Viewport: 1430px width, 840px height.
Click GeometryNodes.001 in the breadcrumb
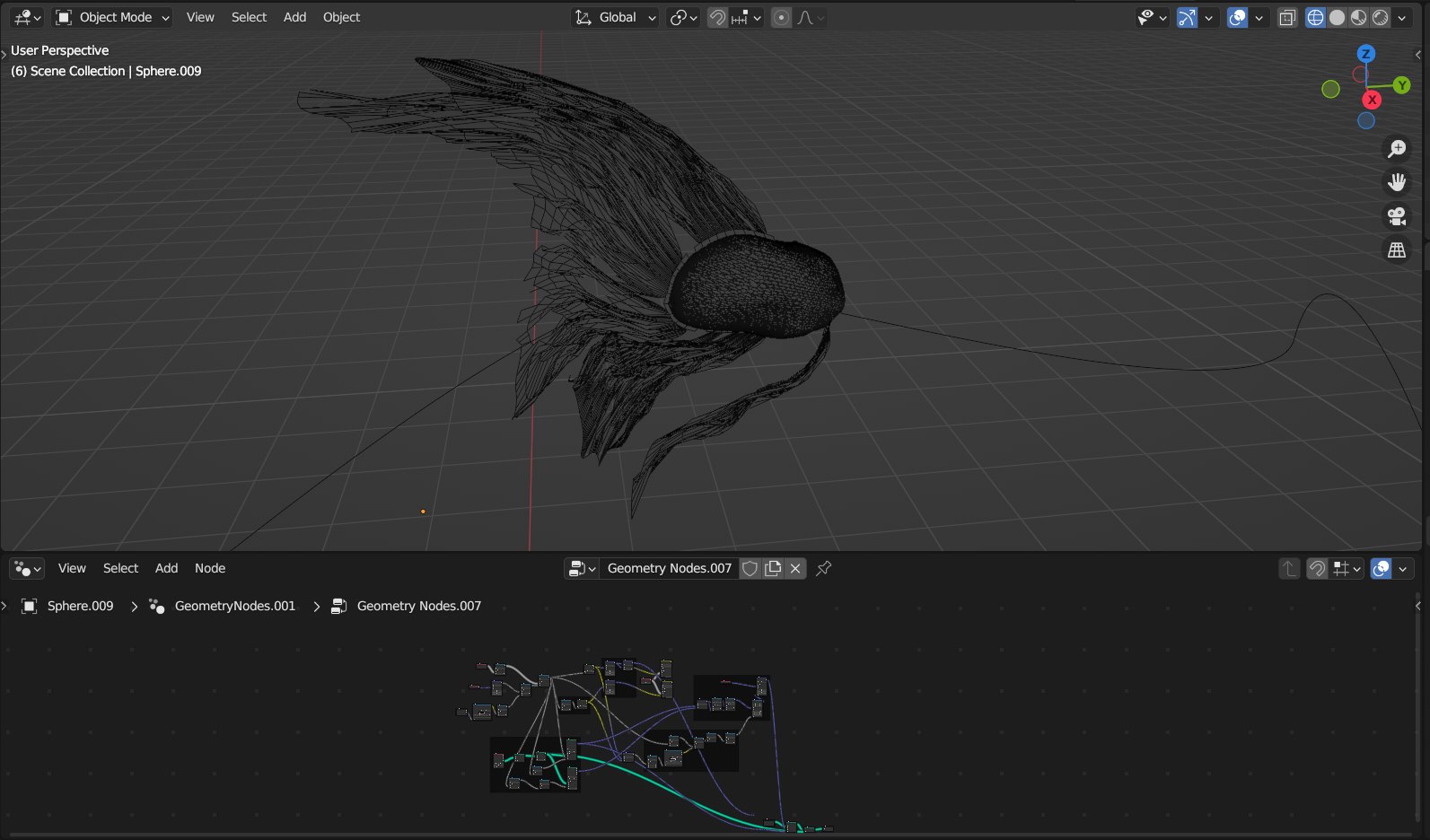point(234,606)
